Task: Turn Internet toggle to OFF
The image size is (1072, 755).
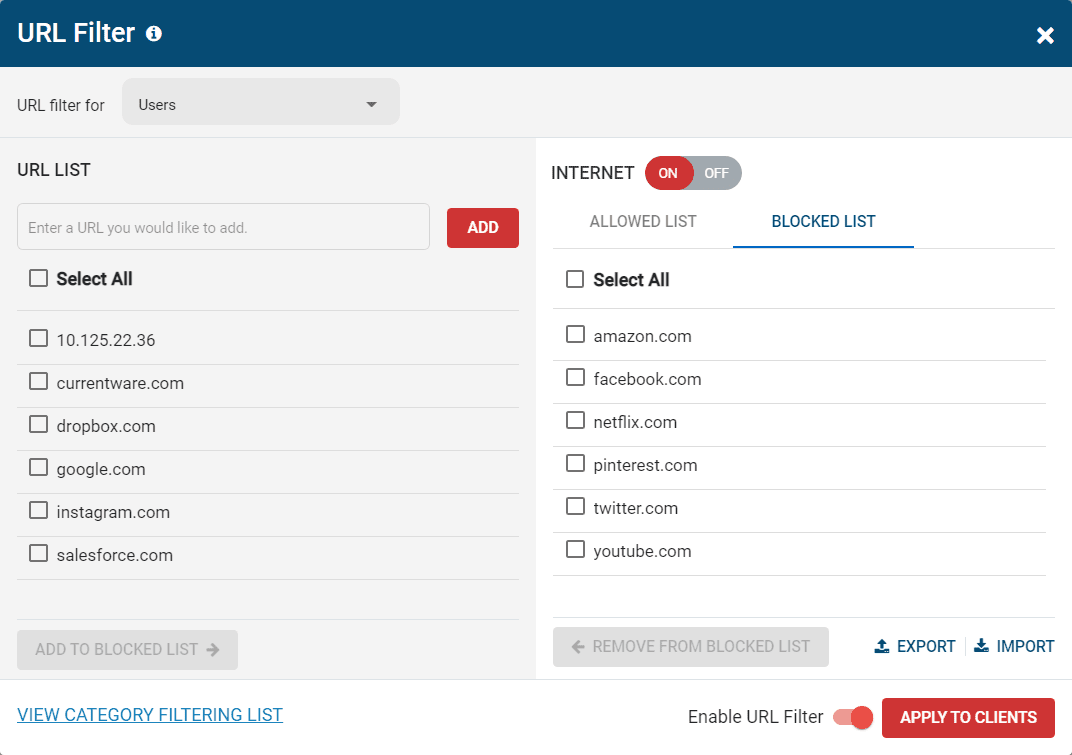Action: 716,173
